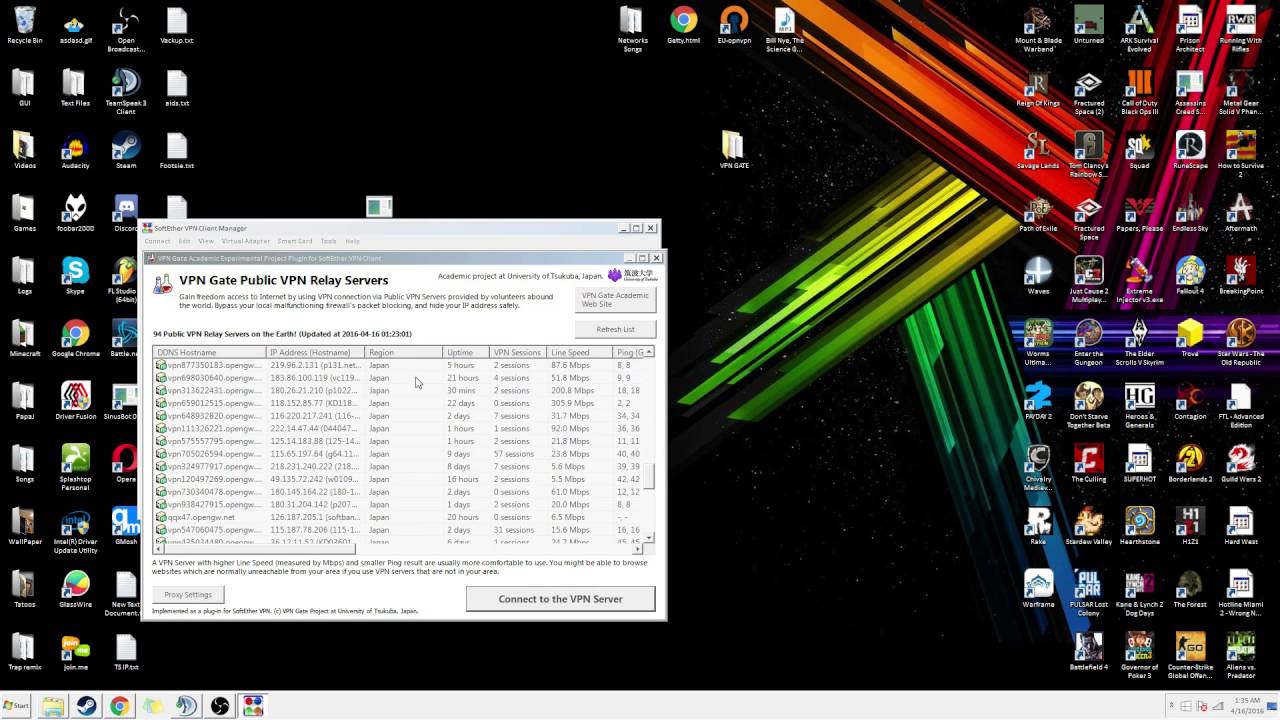Select server with IP 115.65.197.64

(x=399, y=454)
